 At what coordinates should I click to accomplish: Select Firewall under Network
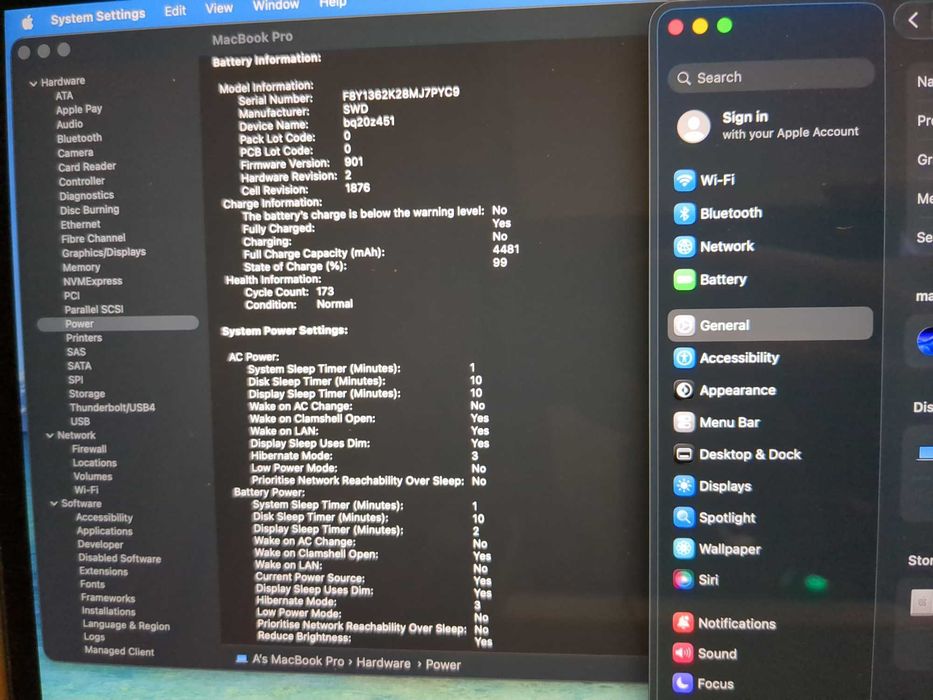click(x=89, y=449)
